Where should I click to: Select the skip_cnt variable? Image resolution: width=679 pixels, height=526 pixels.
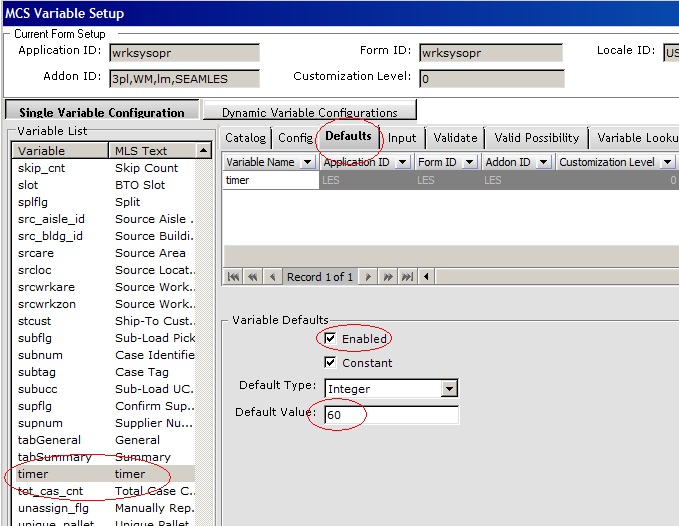coord(104,168)
